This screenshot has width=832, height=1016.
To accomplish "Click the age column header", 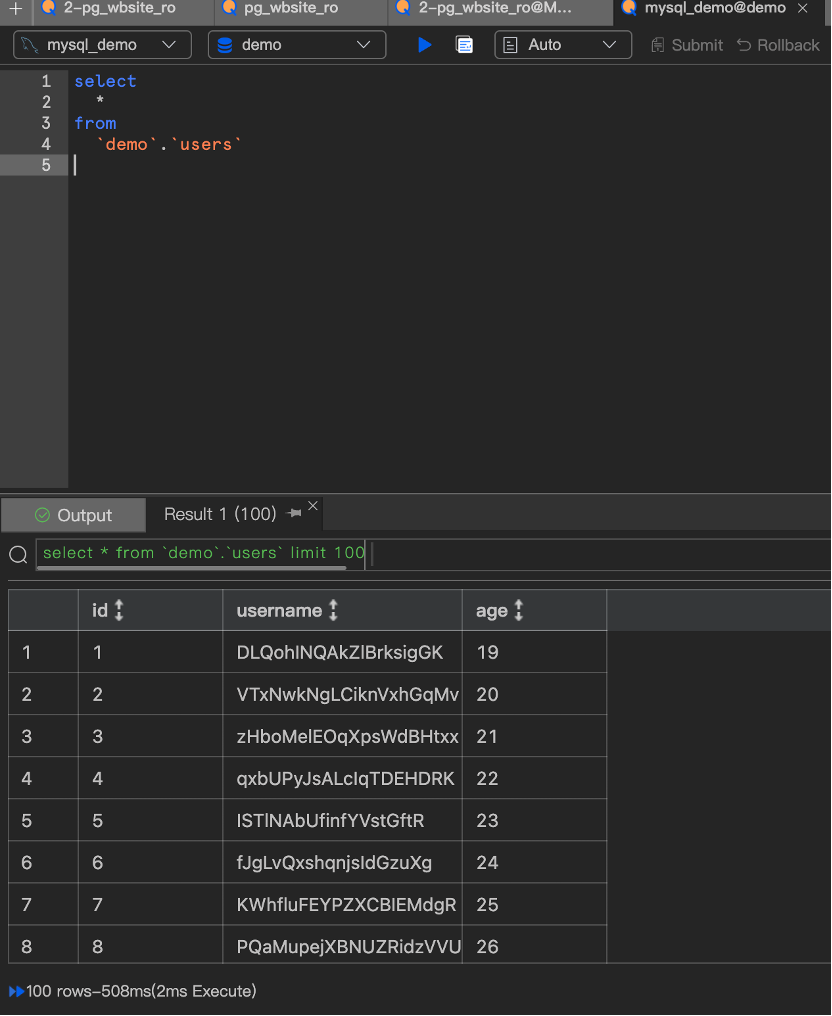I will point(535,610).
